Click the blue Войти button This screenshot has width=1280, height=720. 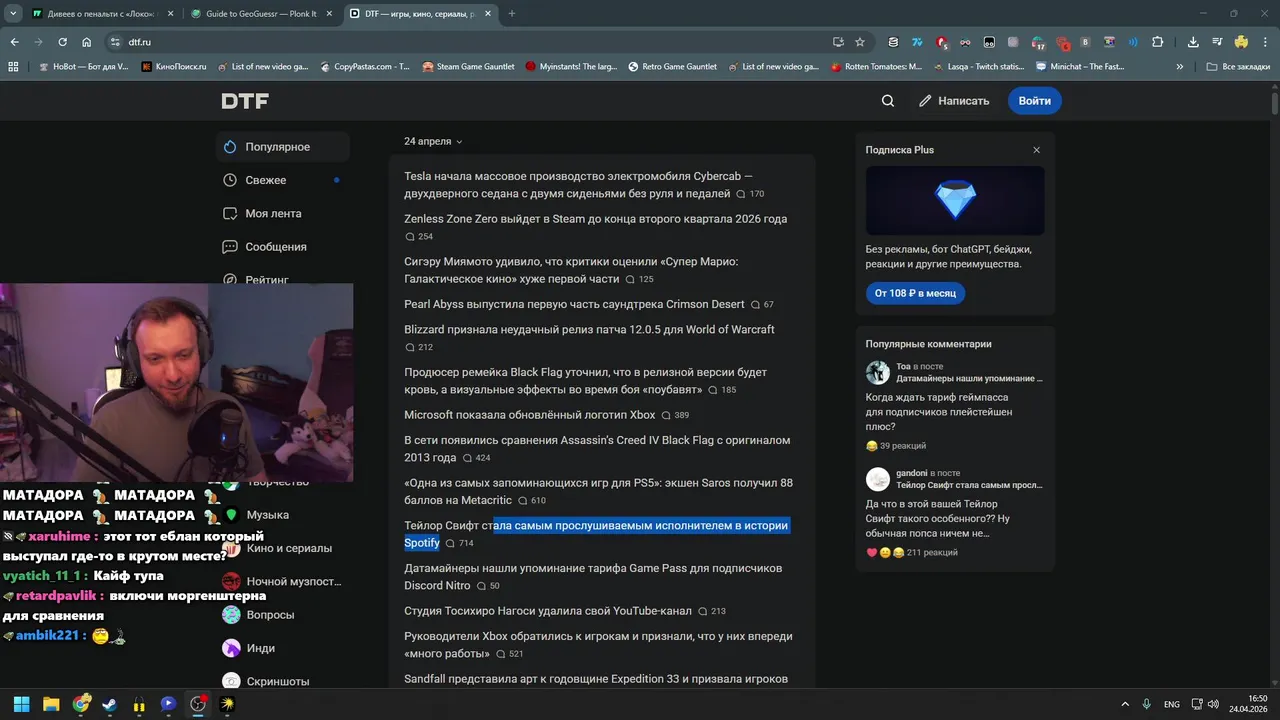click(1035, 101)
